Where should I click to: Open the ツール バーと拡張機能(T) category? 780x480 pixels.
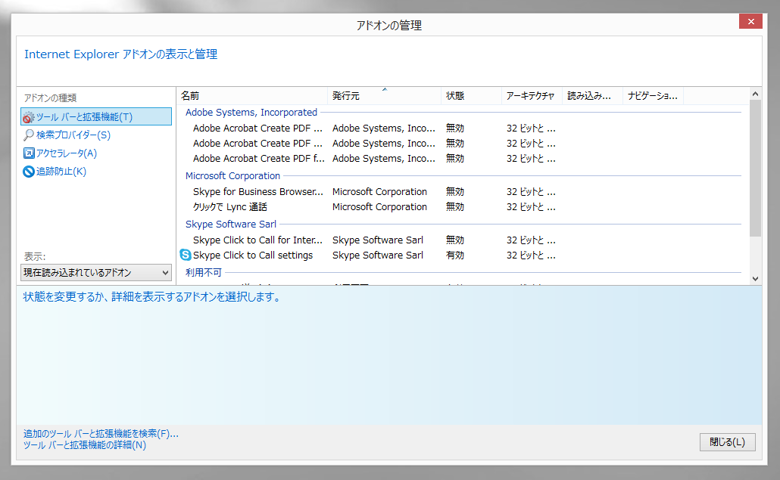pyautogui.click(x=96, y=117)
